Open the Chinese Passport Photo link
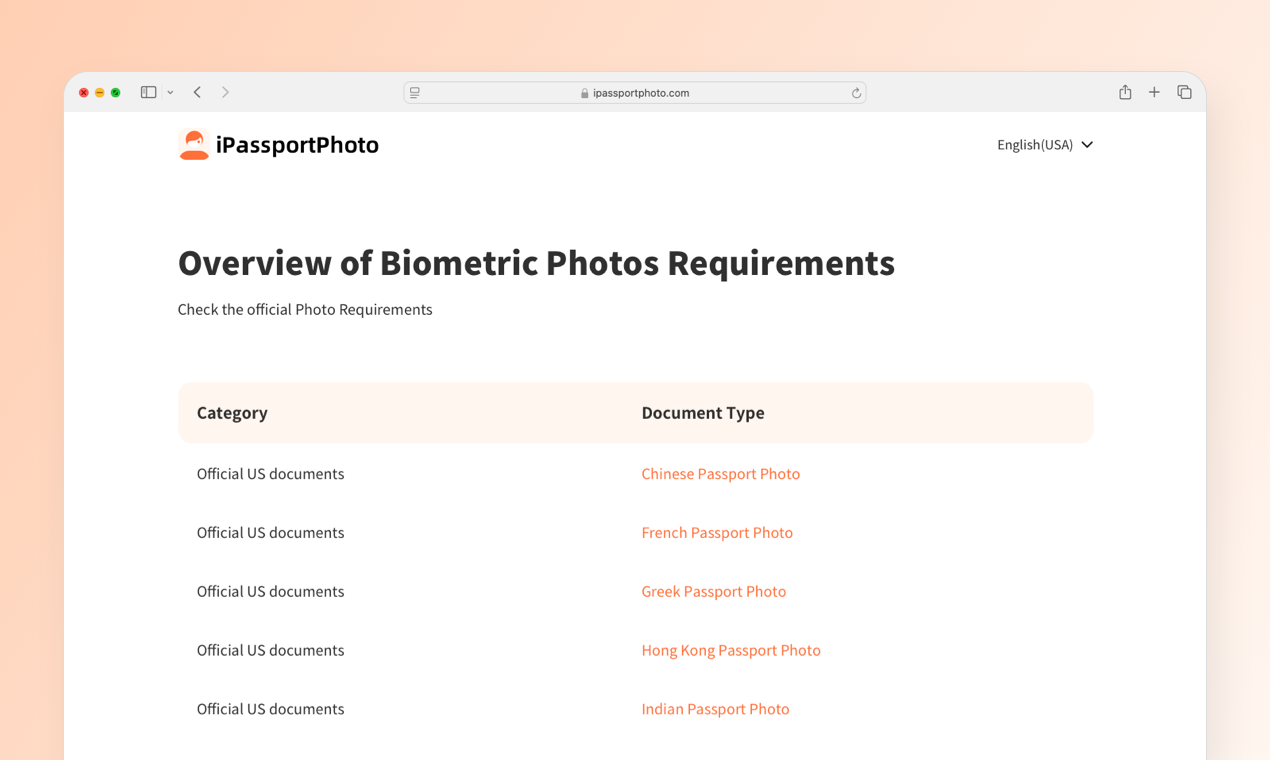This screenshot has height=760, width=1270. (x=720, y=474)
